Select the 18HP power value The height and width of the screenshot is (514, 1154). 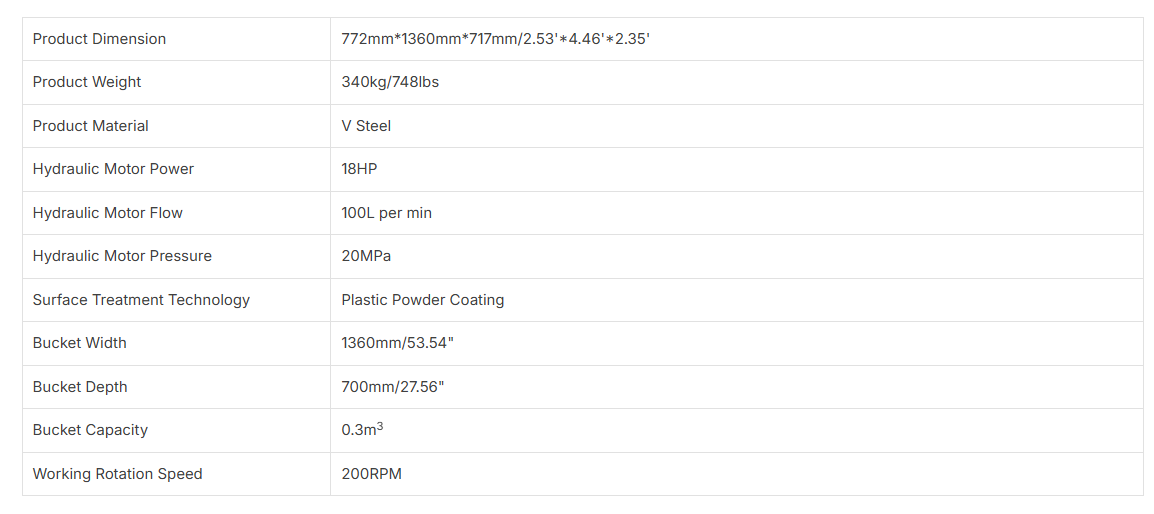pyautogui.click(x=359, y=169)
